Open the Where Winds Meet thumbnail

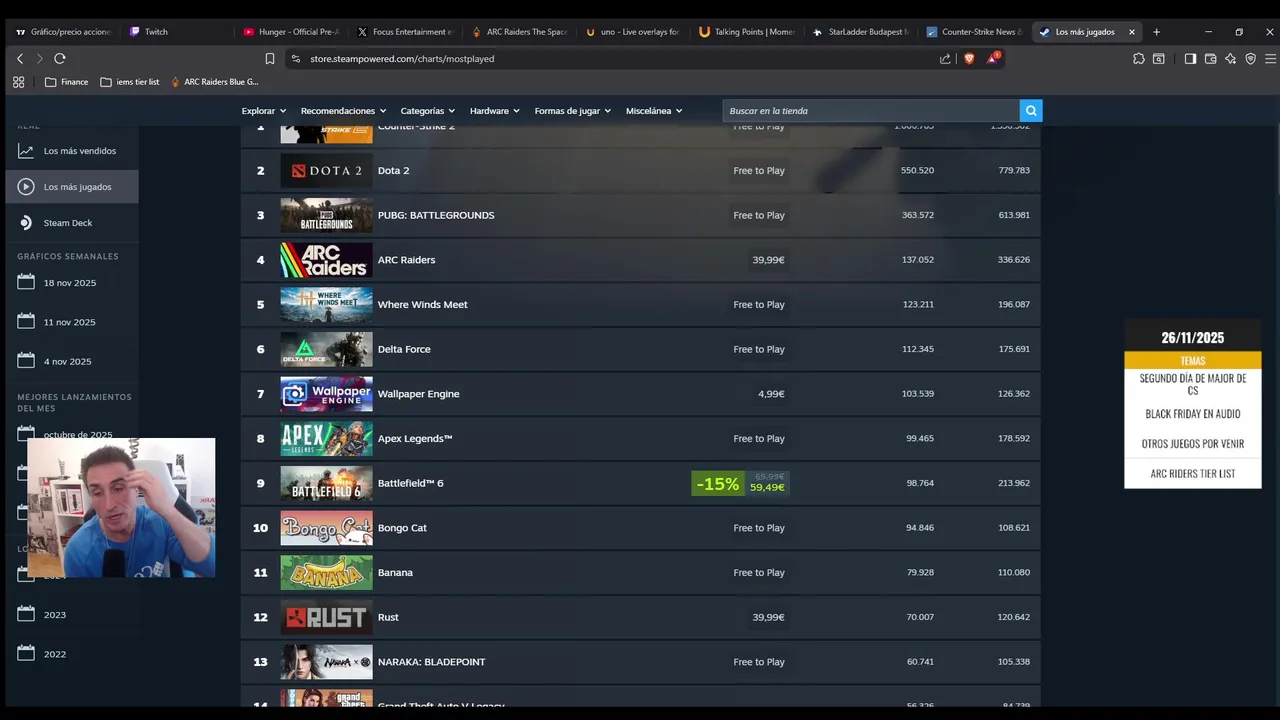pos(326,305)
